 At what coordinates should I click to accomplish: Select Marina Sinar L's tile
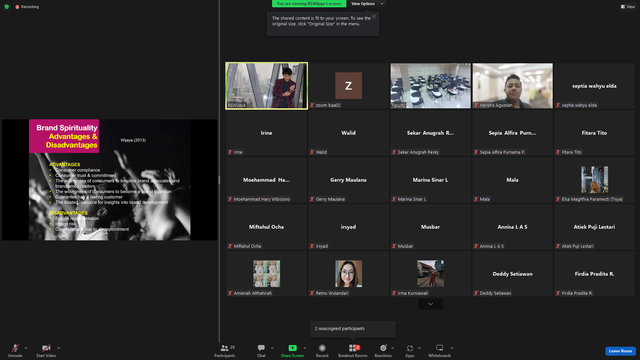point(430,180)
